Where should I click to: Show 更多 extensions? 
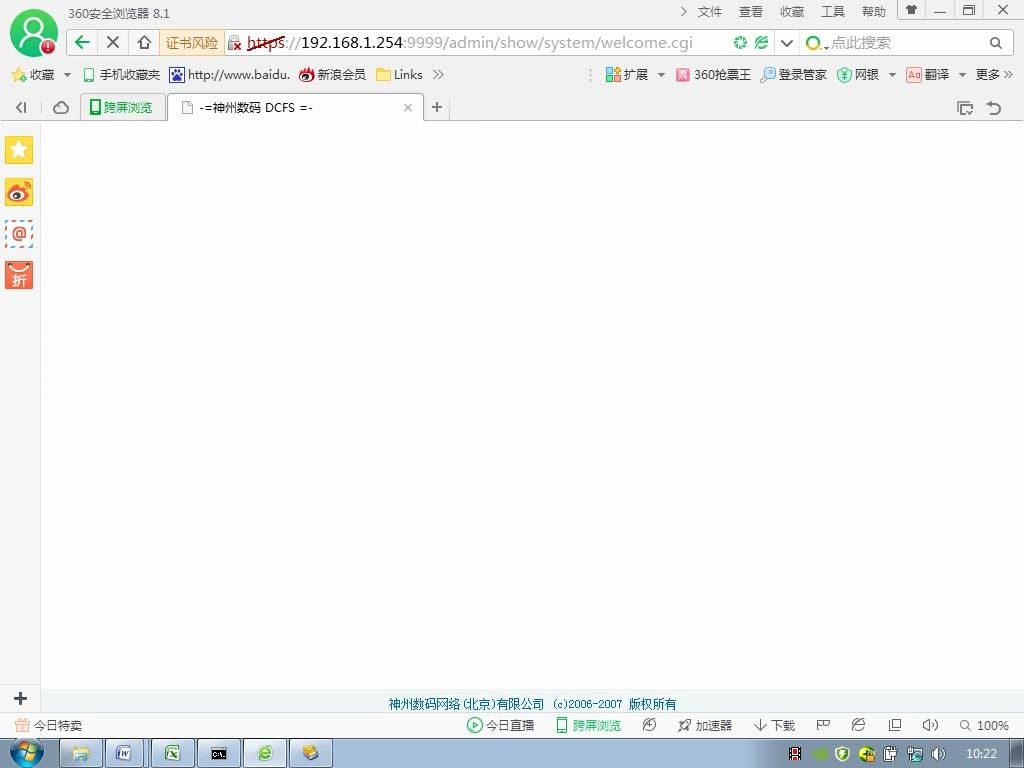click(994, 74)
